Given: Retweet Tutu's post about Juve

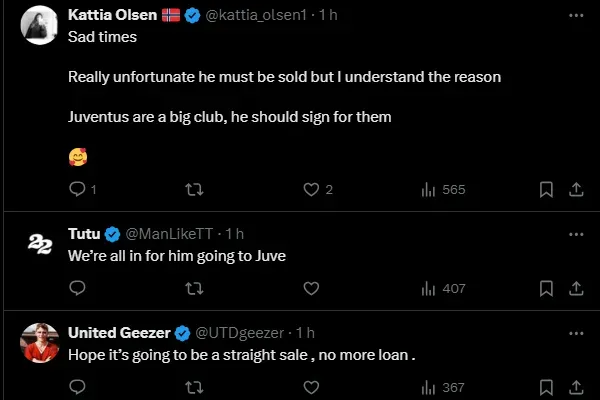Looking at the screenshot, I should coord(194,288).
